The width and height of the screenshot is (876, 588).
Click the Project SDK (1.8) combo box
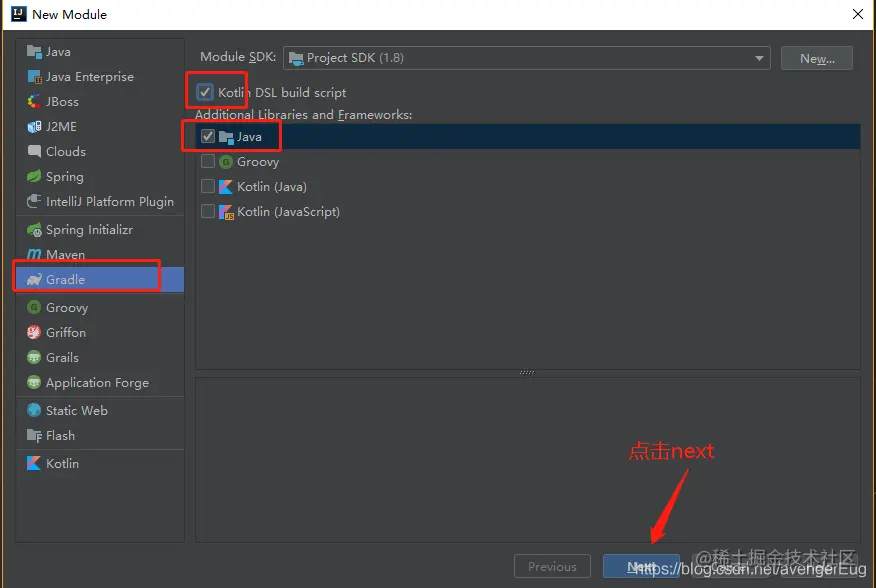point(527,58)
